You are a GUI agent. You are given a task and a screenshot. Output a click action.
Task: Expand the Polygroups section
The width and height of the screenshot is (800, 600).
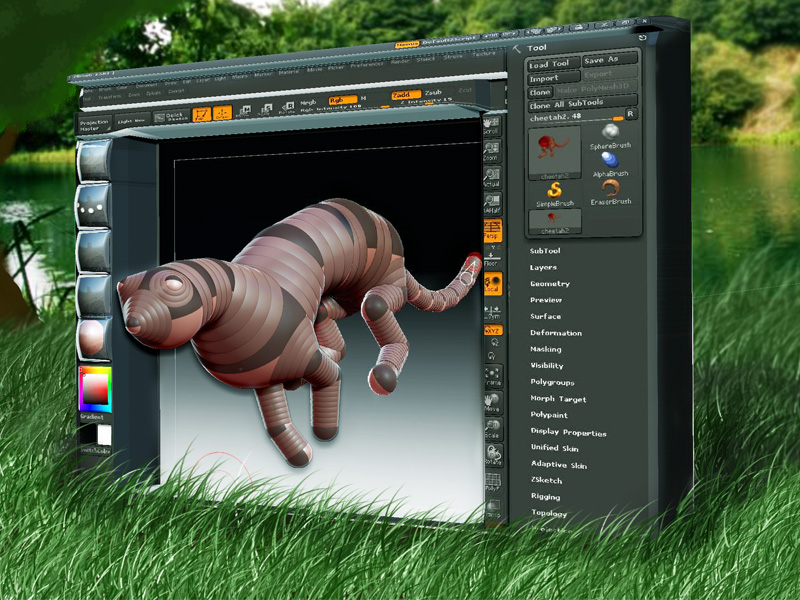point(553,382)
